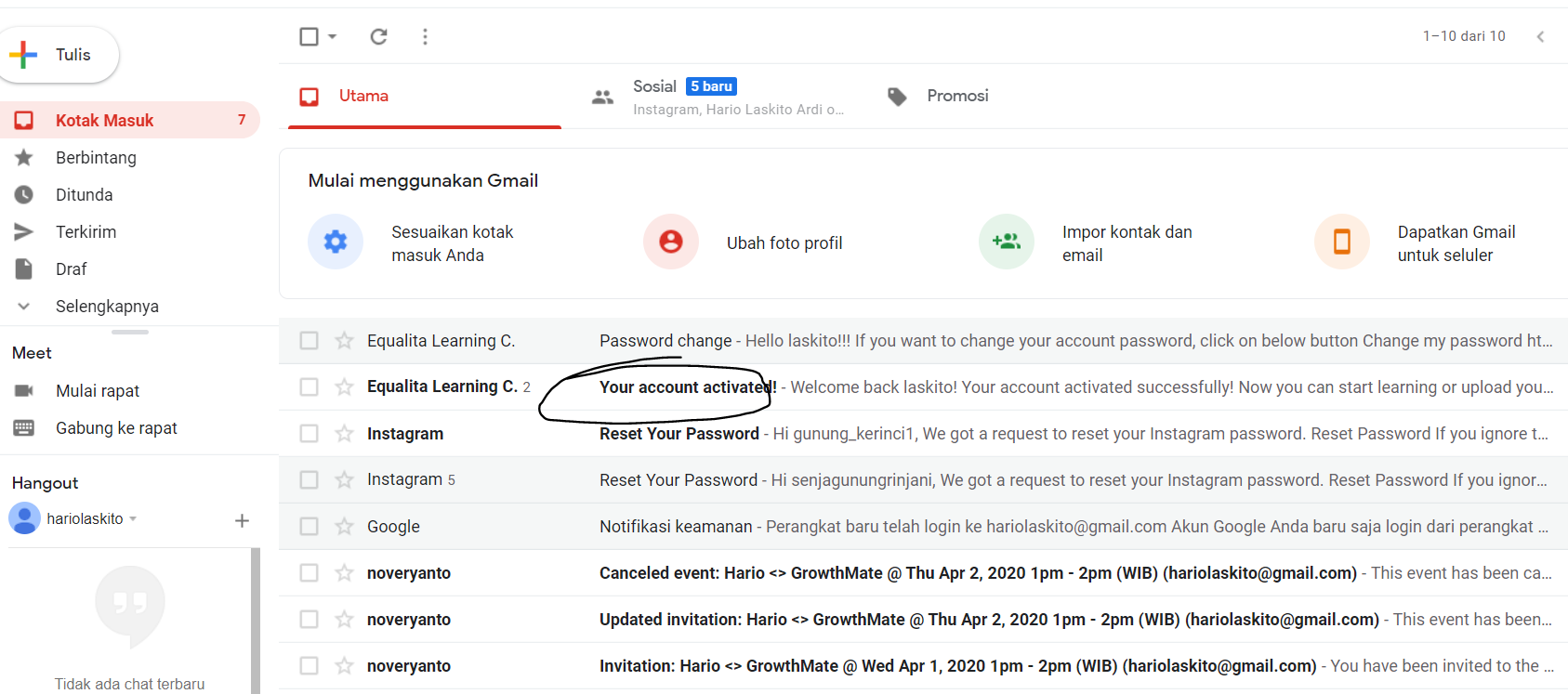Click the refresh inbox icon

click(x=378, y=36)
